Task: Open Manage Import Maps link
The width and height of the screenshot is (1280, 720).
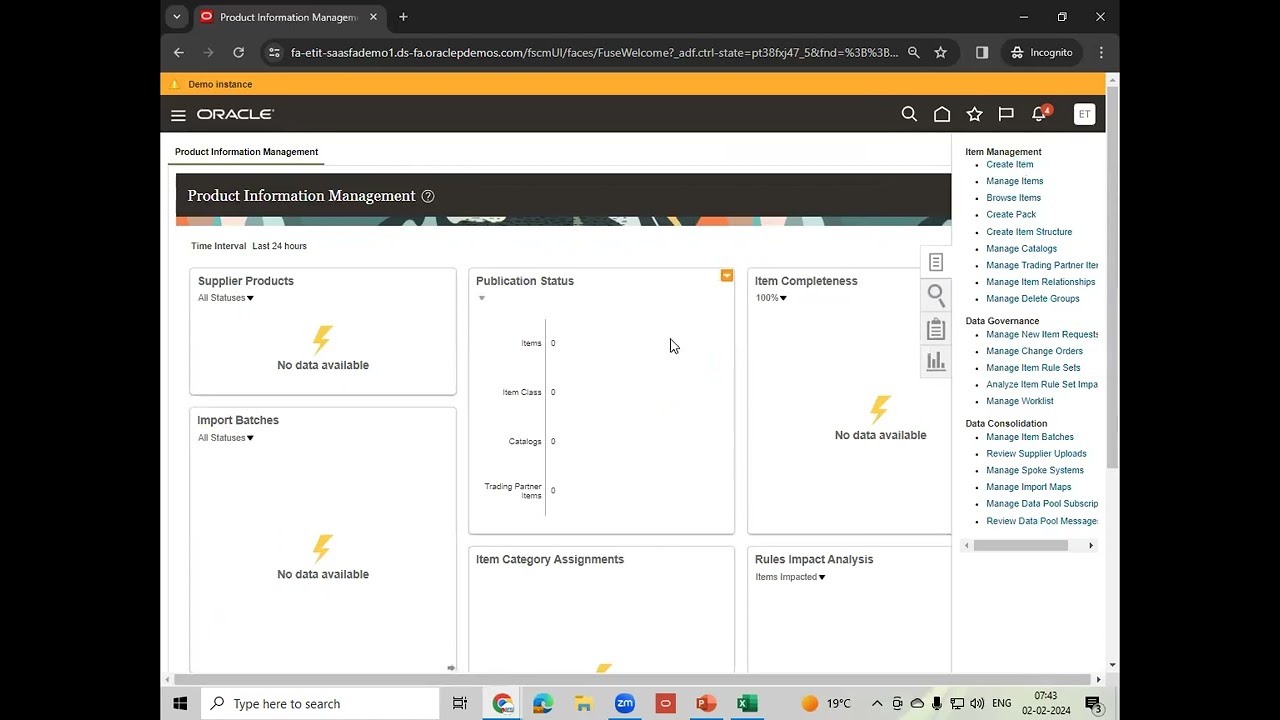Action: [x=1029, y=487]
